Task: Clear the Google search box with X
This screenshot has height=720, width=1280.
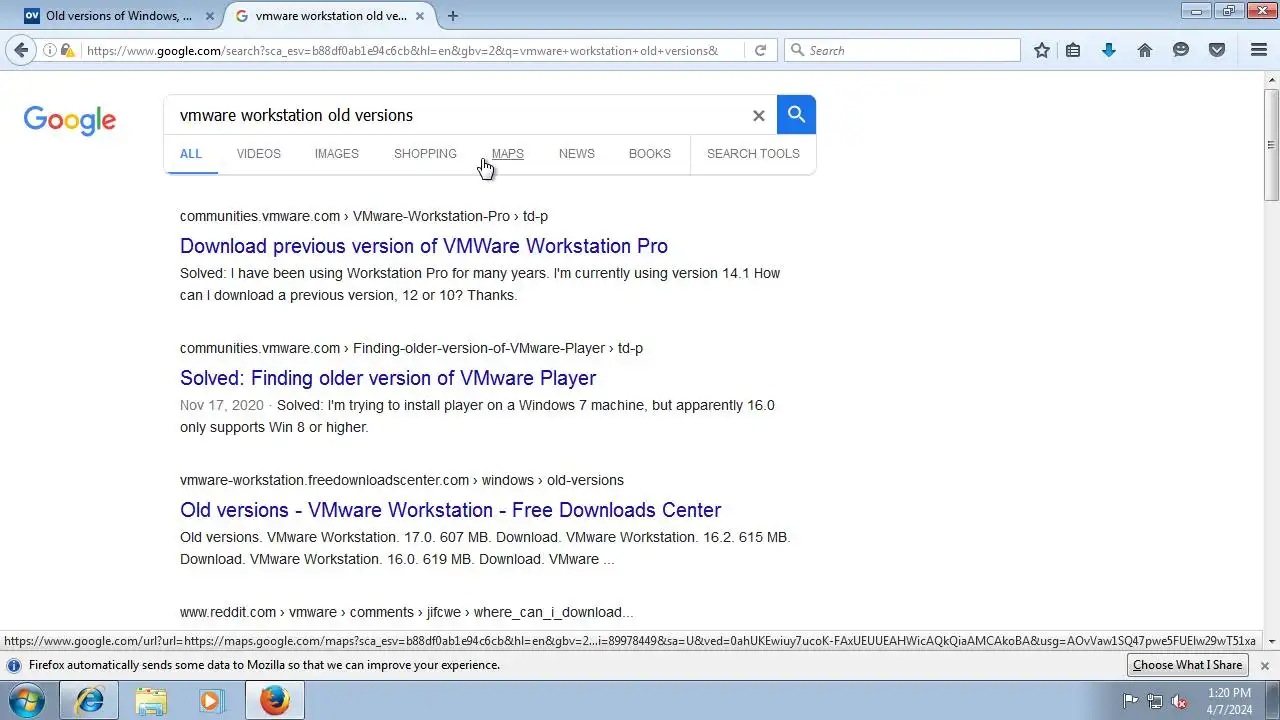Action: pos(759,116)
